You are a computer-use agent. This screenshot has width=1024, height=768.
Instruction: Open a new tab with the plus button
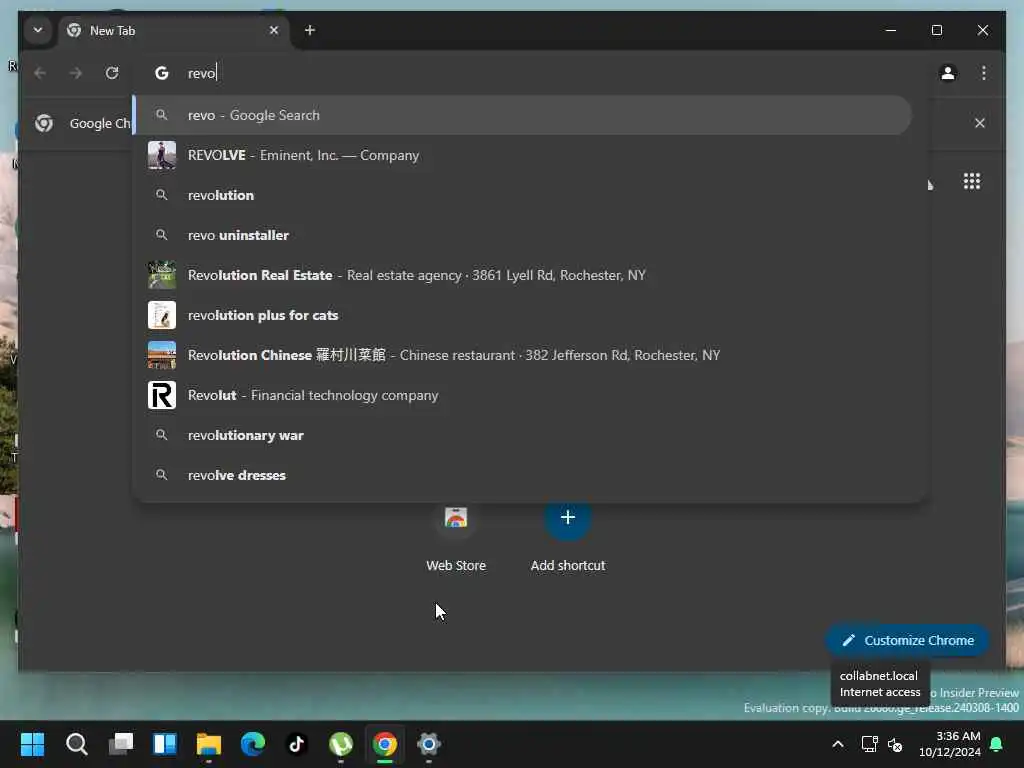[x=310, y=30]
